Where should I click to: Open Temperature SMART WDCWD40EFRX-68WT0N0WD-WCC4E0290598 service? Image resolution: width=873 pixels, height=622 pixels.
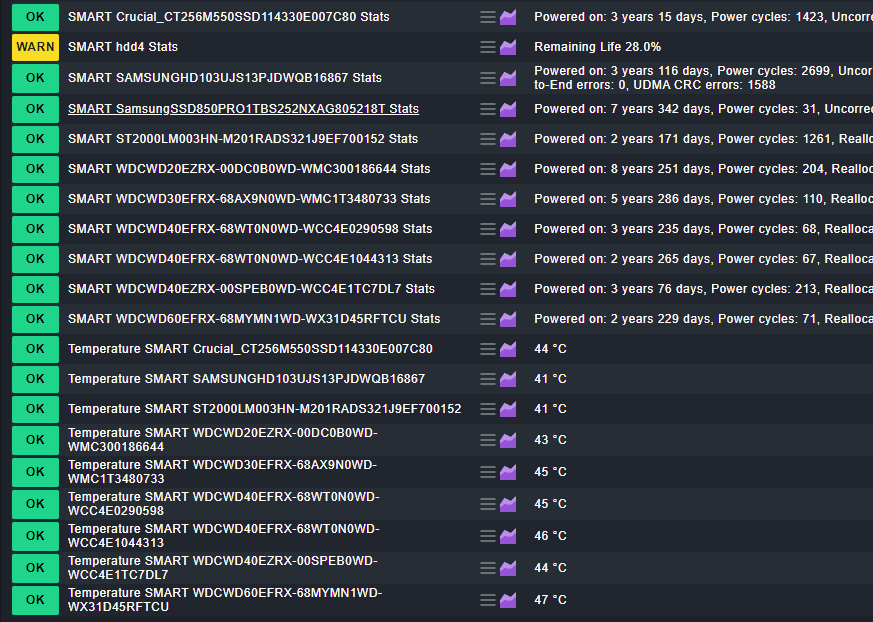tap(224, 504)
